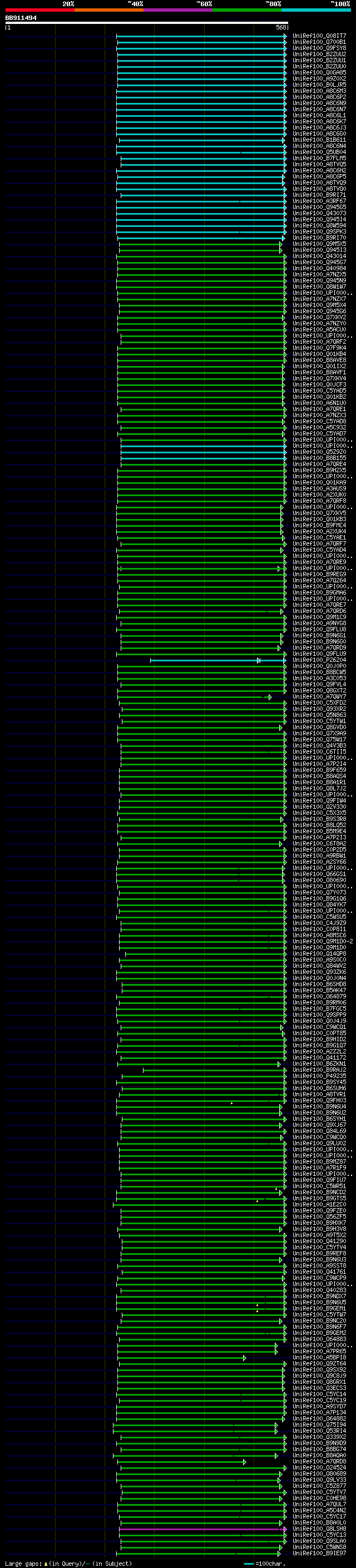This screenshot has width=356, height=1568.
Task: Open hit UniRef100_A8C6M3
Action: coord(319,91)
